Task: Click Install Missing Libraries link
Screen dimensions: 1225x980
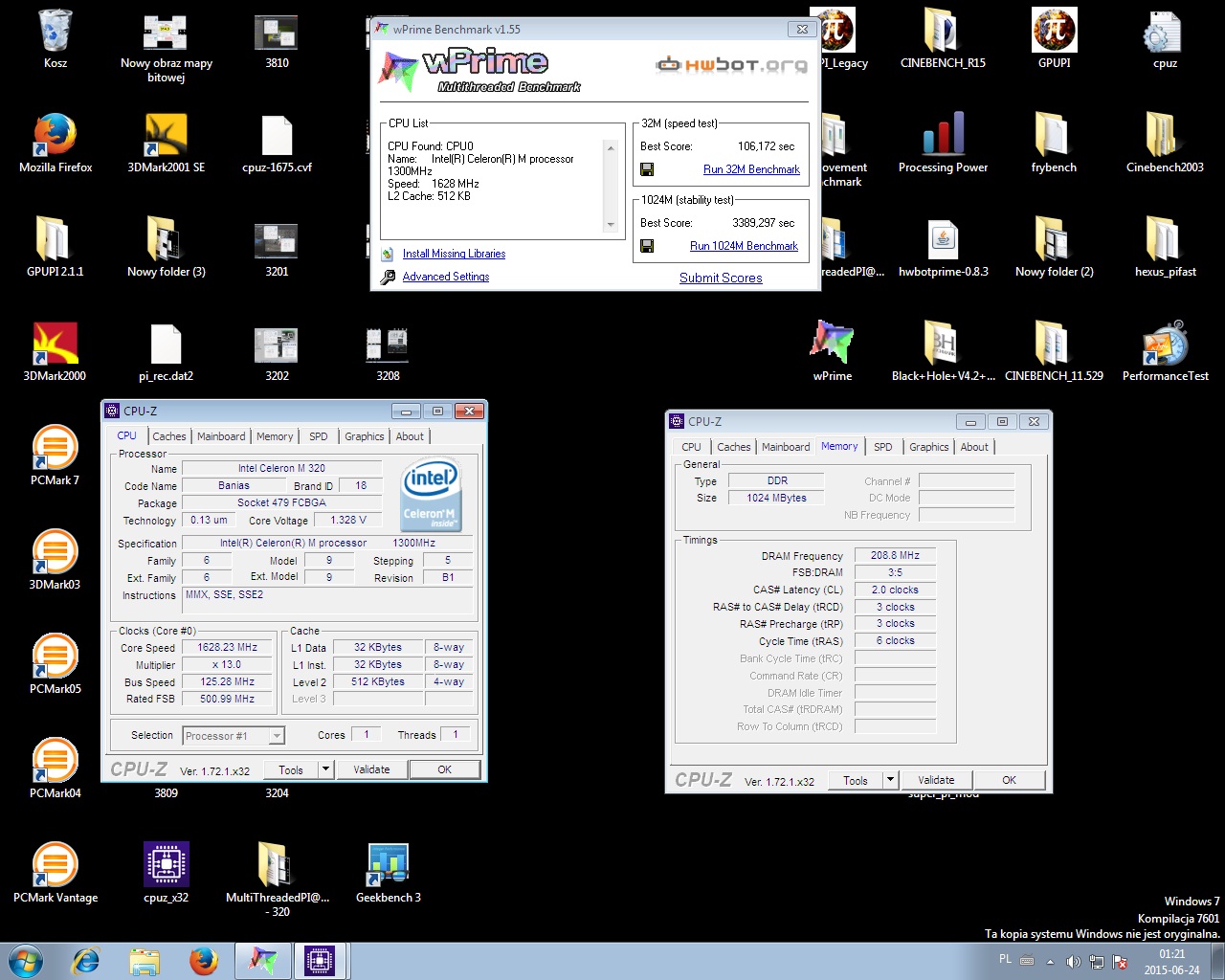Action: click(454, 254)
